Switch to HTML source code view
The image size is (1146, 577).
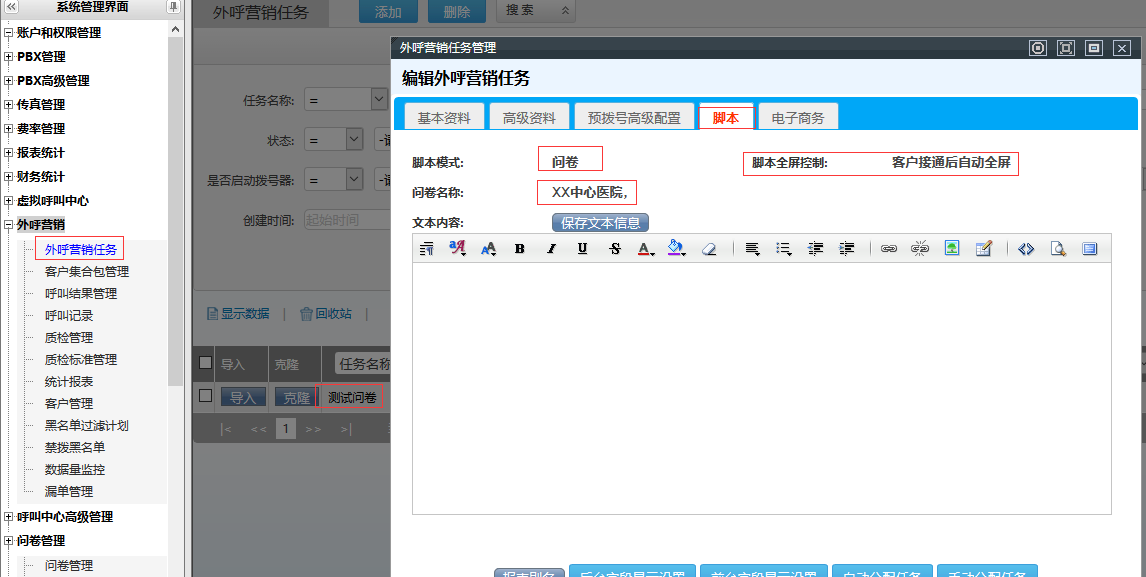1025,249
